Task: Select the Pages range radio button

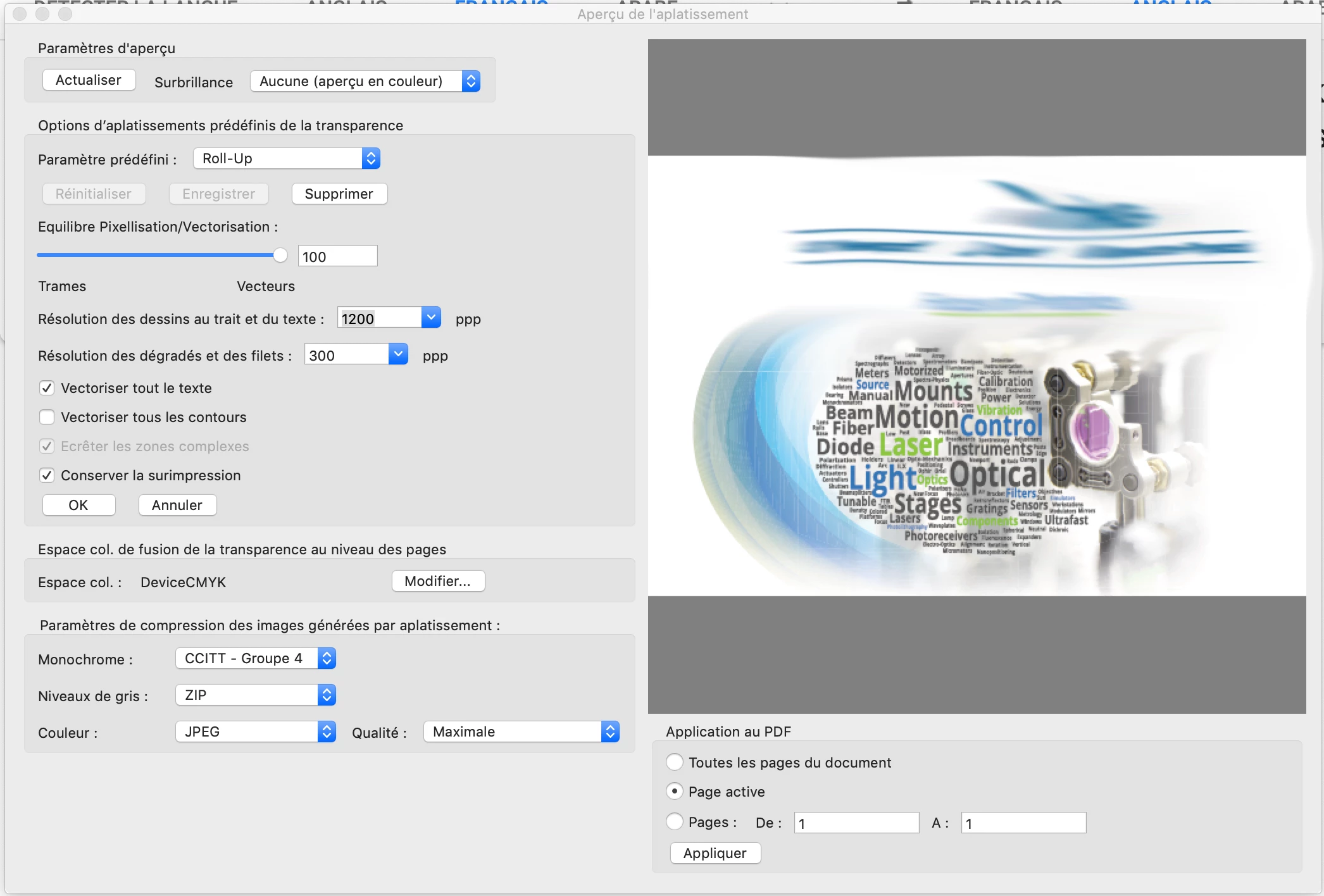Action: click(x=675, y=821)
